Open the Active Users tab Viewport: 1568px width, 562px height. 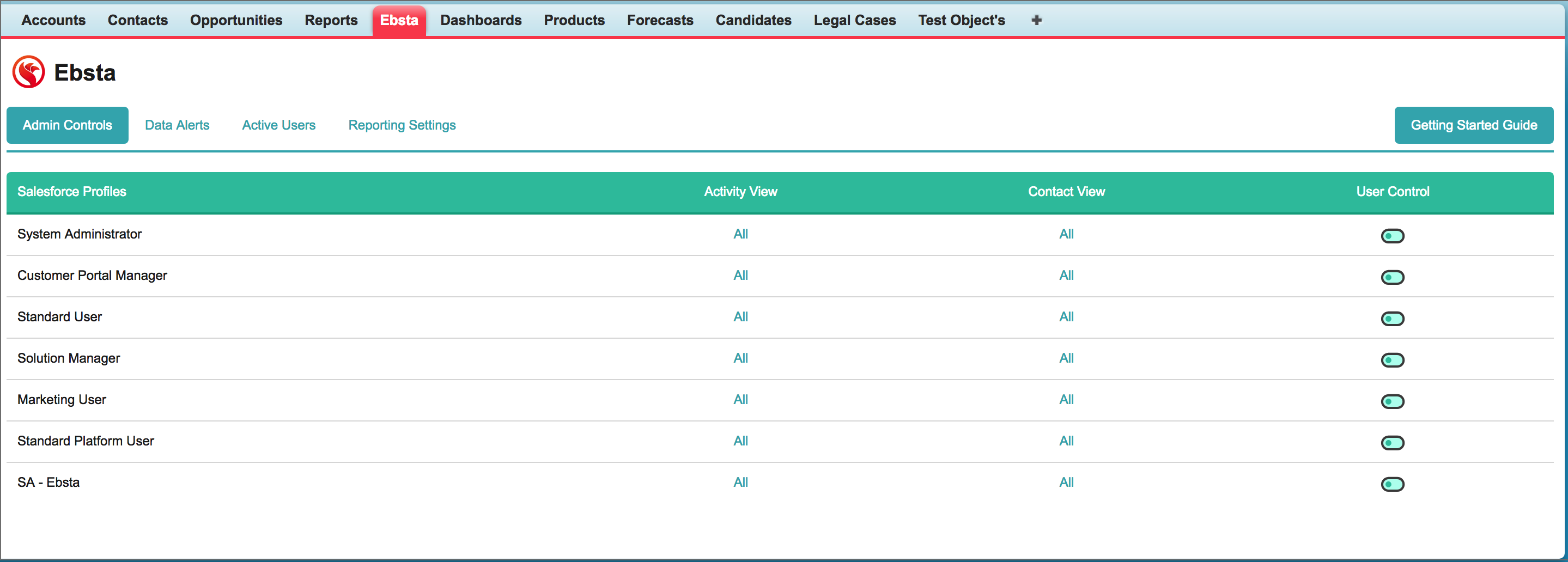278,125
